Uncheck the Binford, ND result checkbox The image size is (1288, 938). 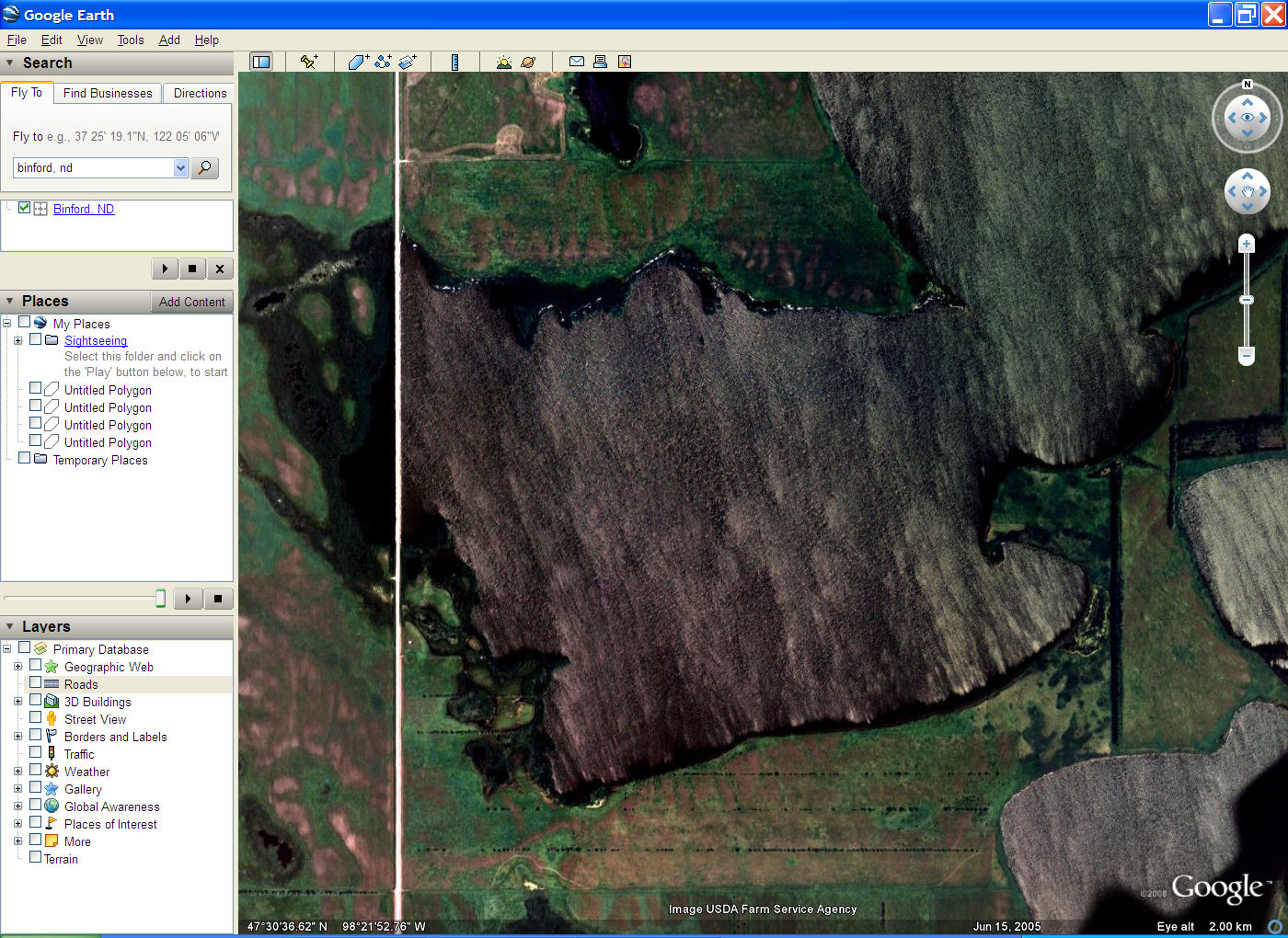tap(25, 208)
